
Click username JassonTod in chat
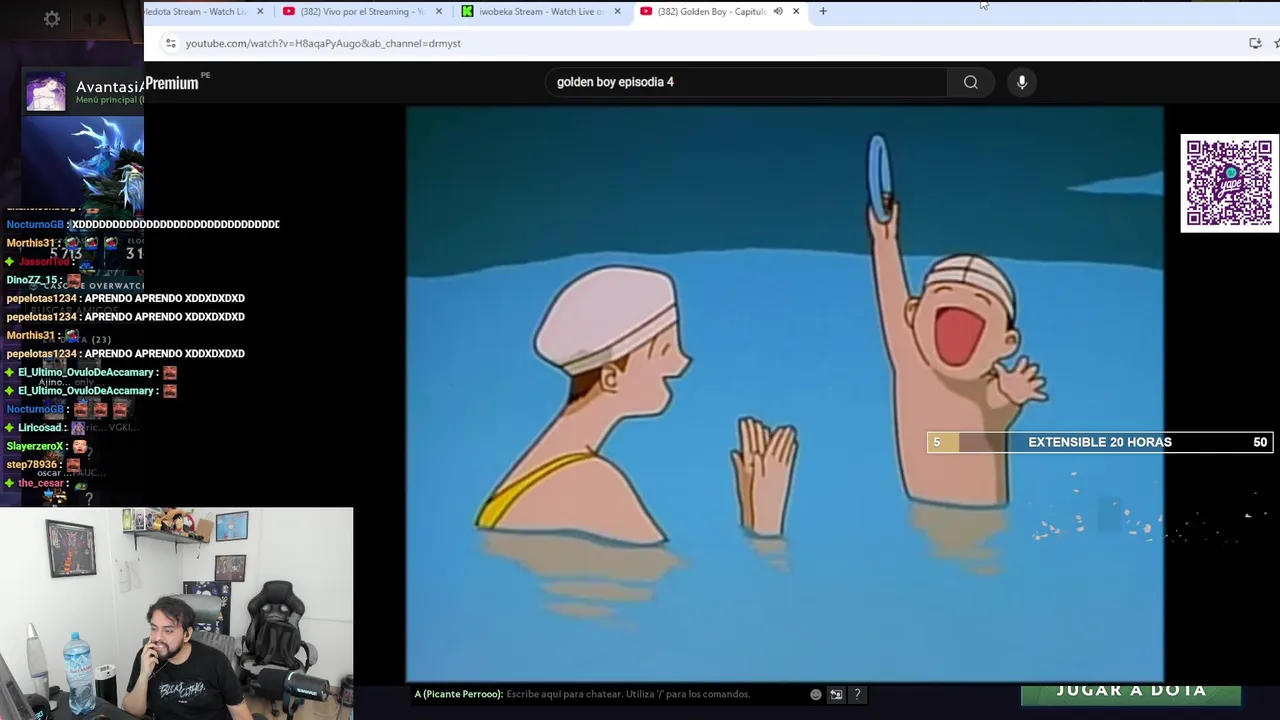(44, 262)
